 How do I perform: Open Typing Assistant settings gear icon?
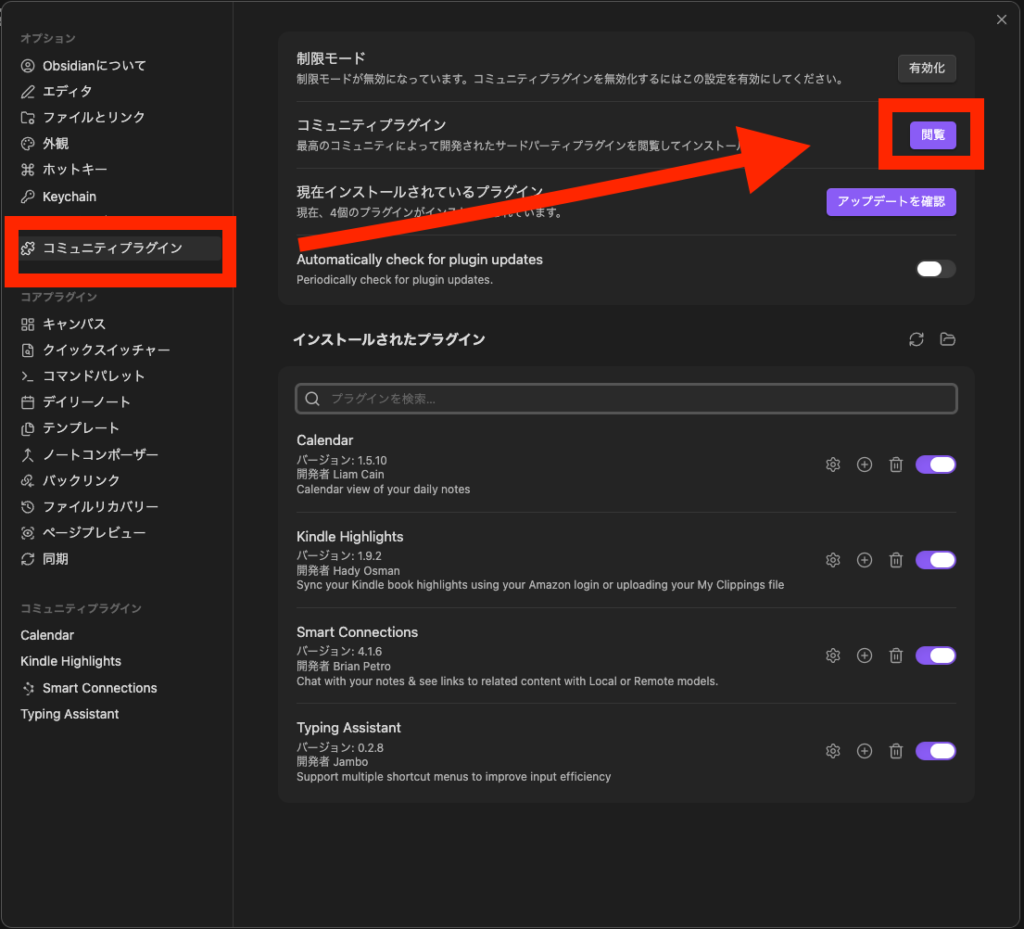click(833, 751)
